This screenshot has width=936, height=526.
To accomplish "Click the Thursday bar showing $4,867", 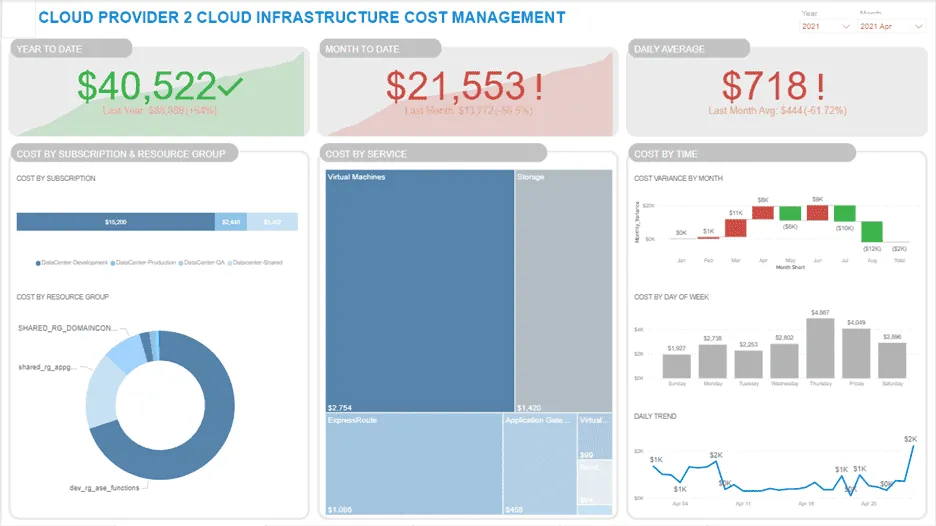I will click(820, 350).
